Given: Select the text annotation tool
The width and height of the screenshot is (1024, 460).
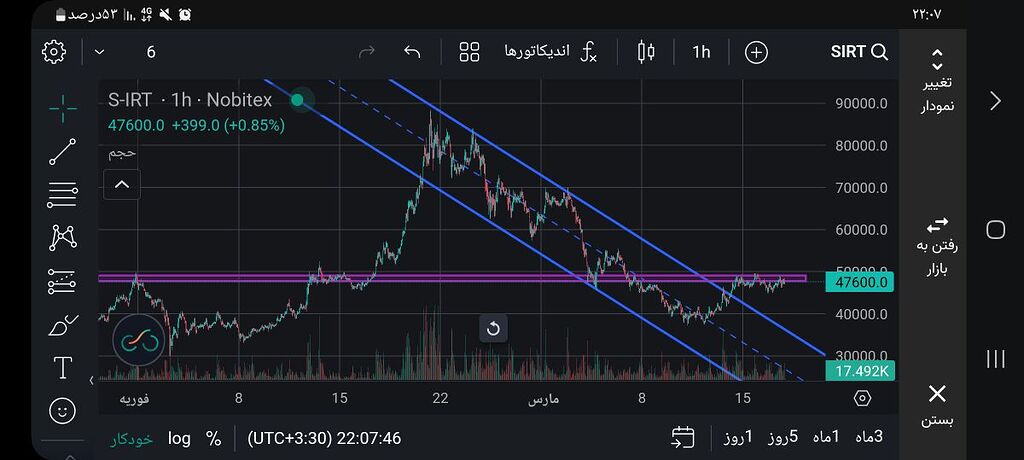Looking at the screenshot, I should coord(63,368).
